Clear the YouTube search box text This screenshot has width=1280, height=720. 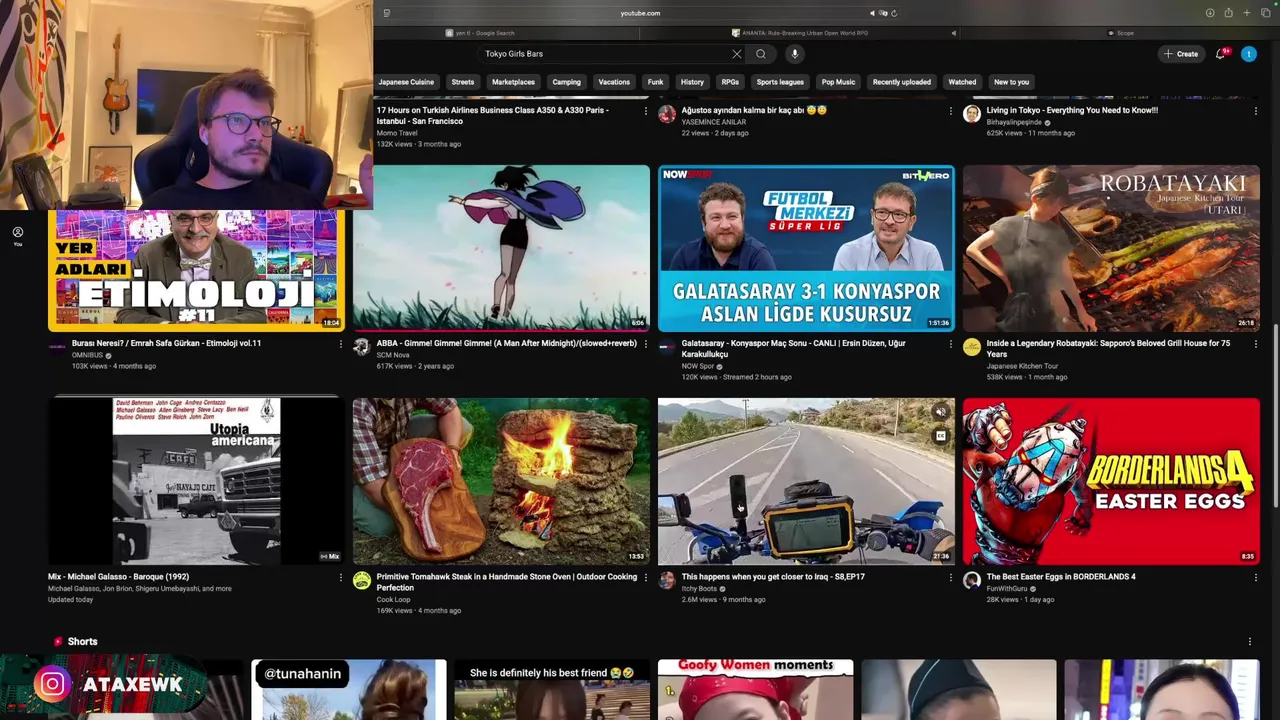pos(737,54)
